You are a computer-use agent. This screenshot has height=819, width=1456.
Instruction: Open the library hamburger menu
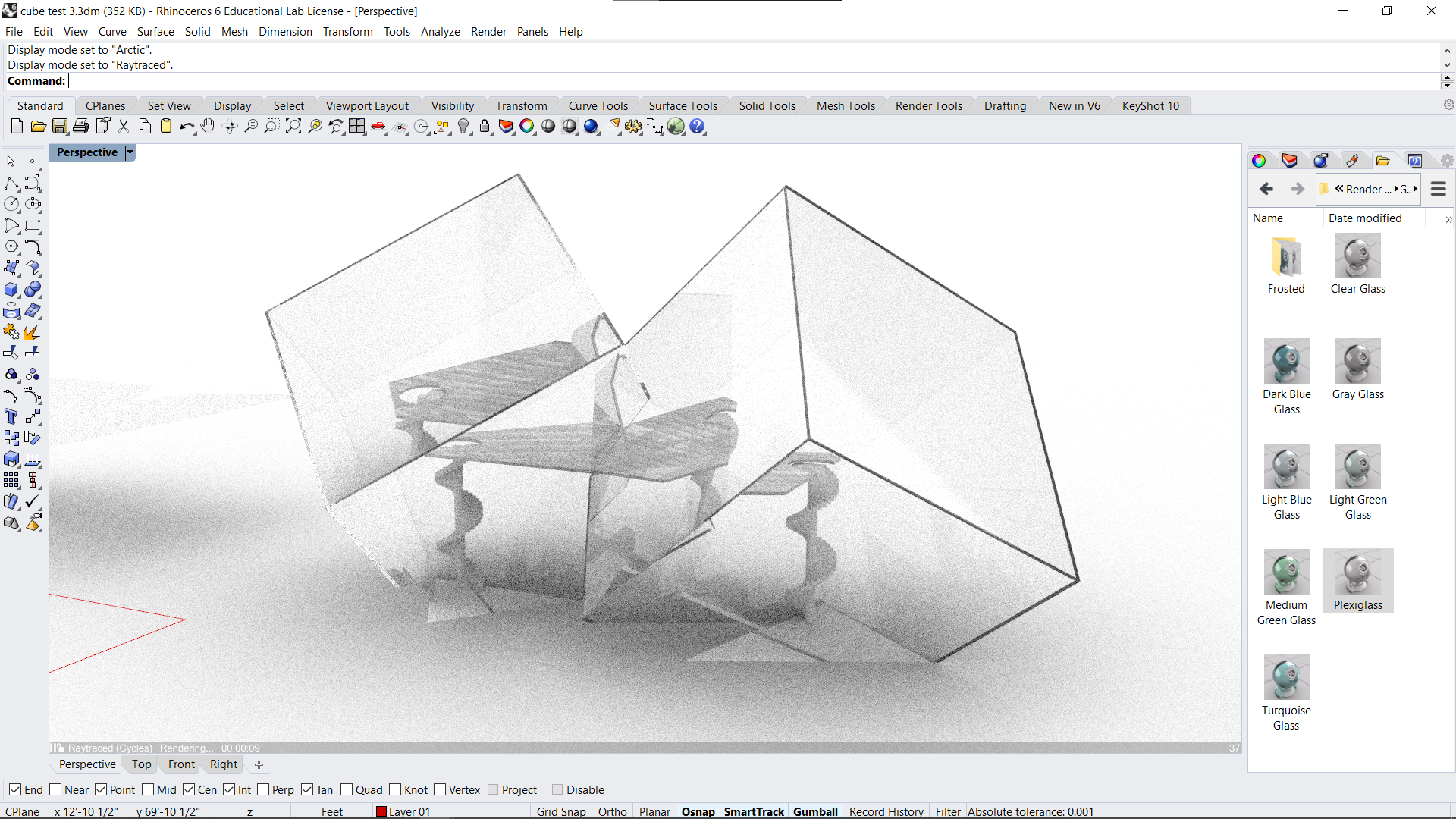tap(1439, 189)
